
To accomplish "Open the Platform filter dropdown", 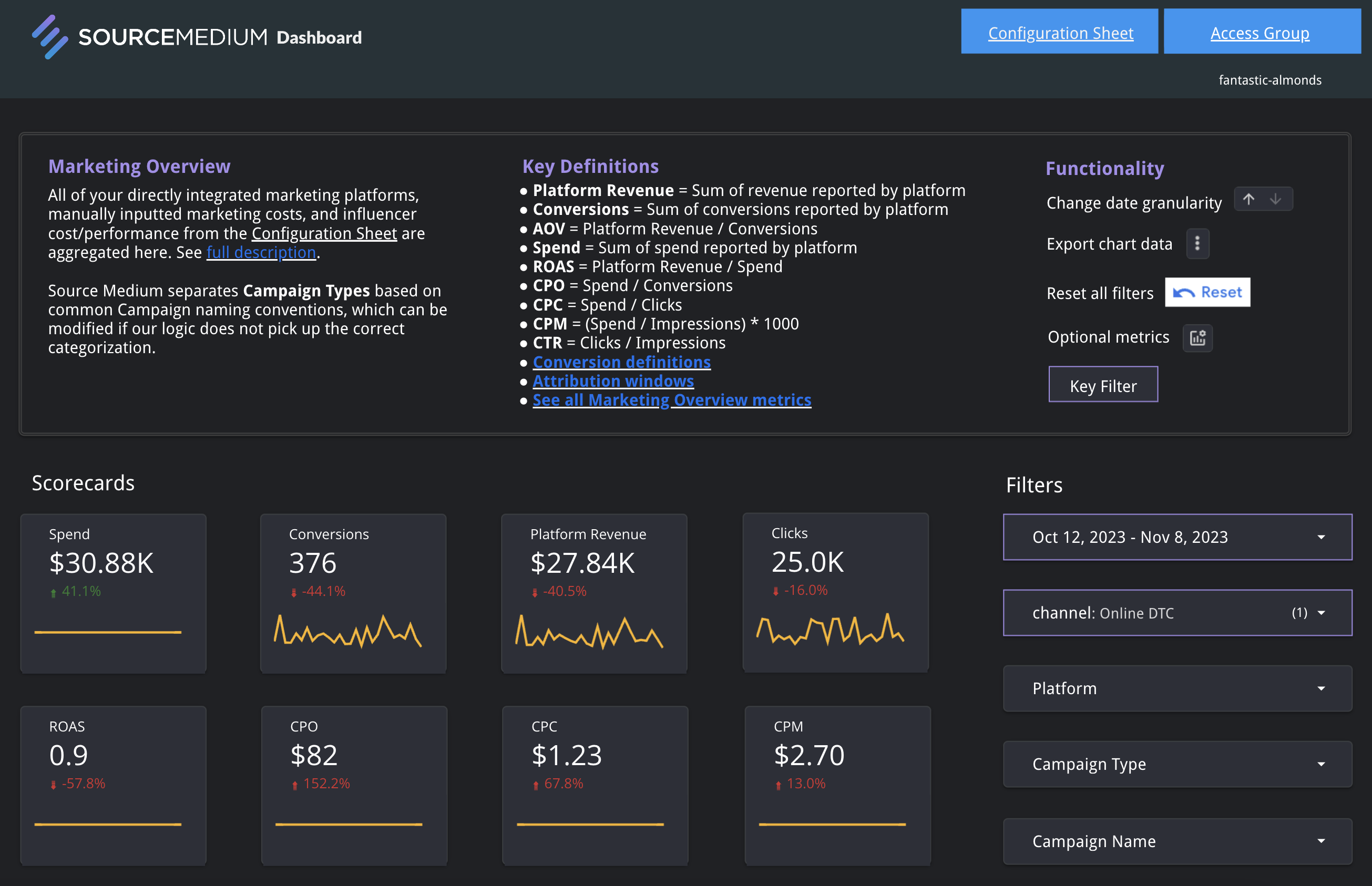I will click(1177, 688).
